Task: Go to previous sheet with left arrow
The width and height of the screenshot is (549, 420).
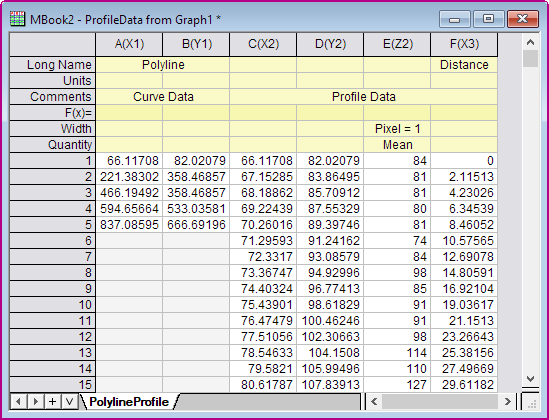Action: click(18, 401)
